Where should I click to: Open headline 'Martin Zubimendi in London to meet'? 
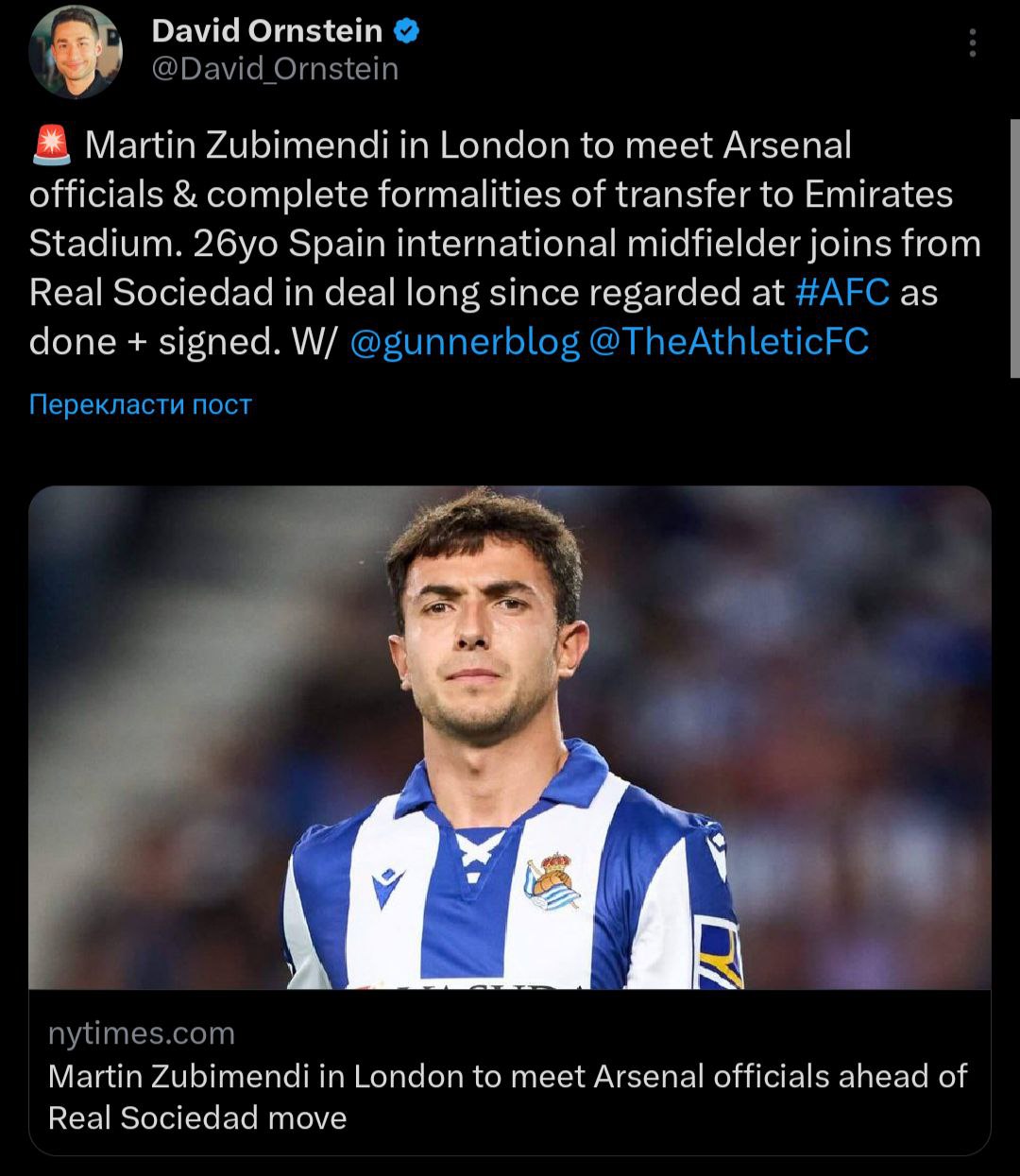(x=507, y=1077)
